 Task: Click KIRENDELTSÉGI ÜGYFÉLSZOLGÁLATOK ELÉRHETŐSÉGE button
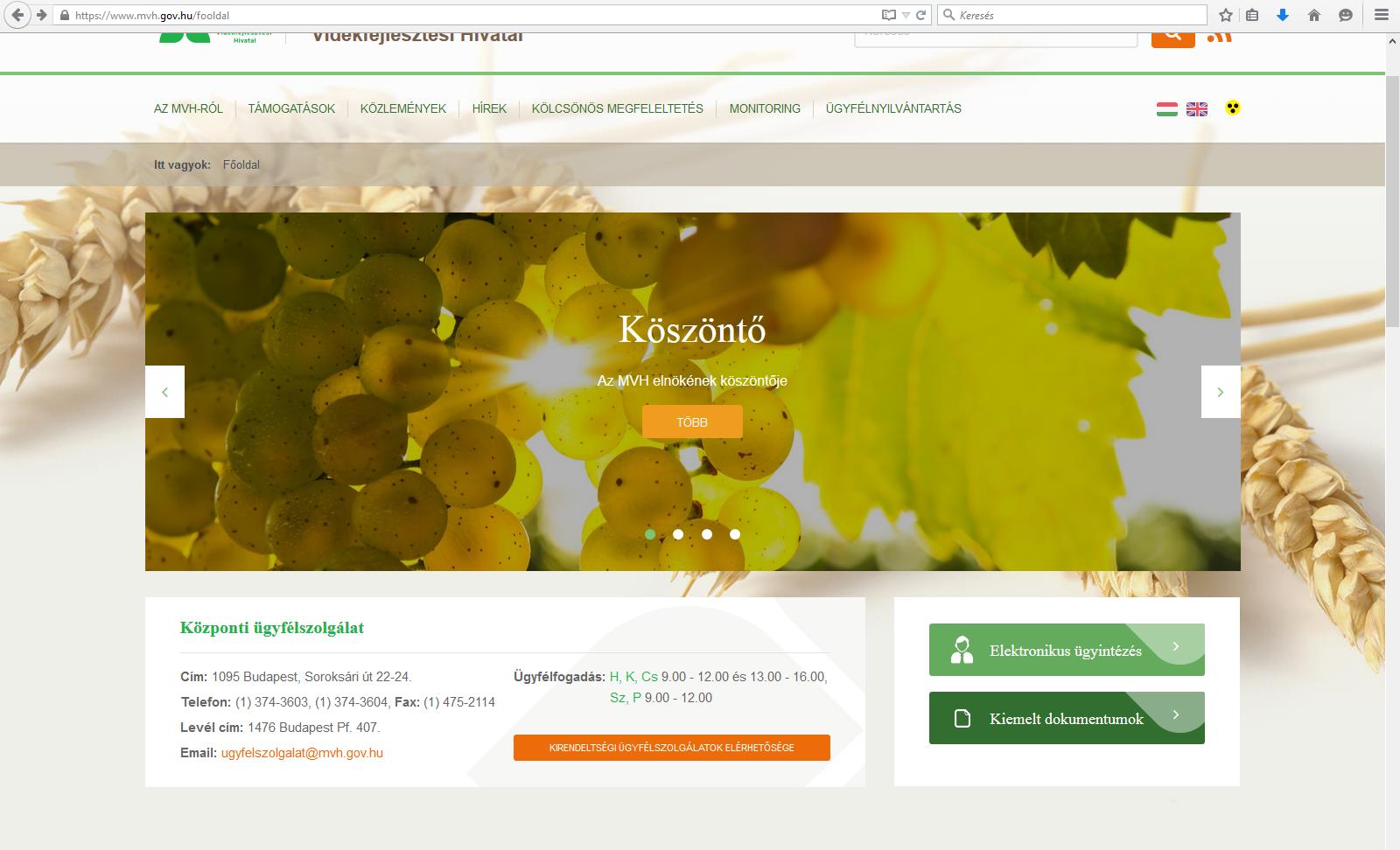[x=672, y=748]
